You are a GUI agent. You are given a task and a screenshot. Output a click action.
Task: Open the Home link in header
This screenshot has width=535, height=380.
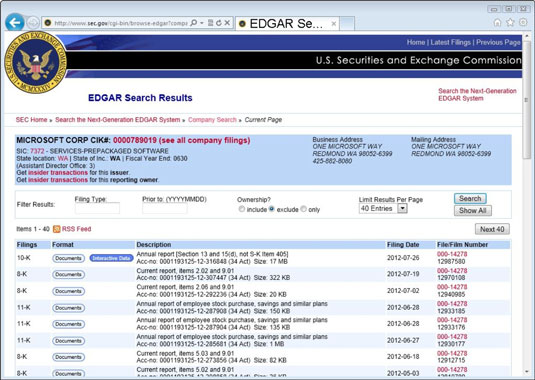[x=416, y=42]
